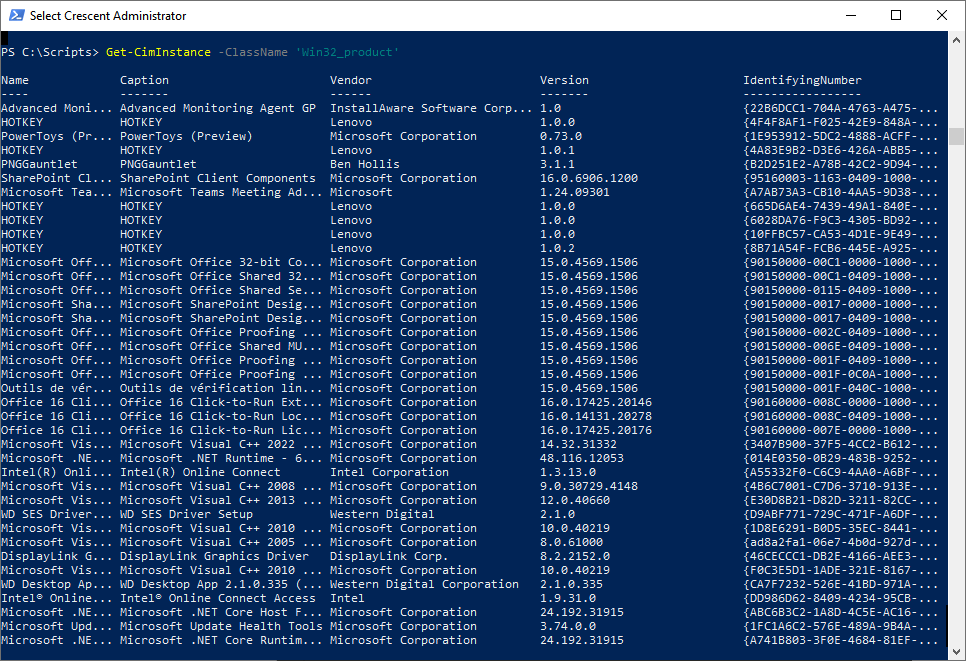Viewport: 966px width, 661px height.
Task: Click the scrollbar up arrow
Action: (x=957, y=39)
